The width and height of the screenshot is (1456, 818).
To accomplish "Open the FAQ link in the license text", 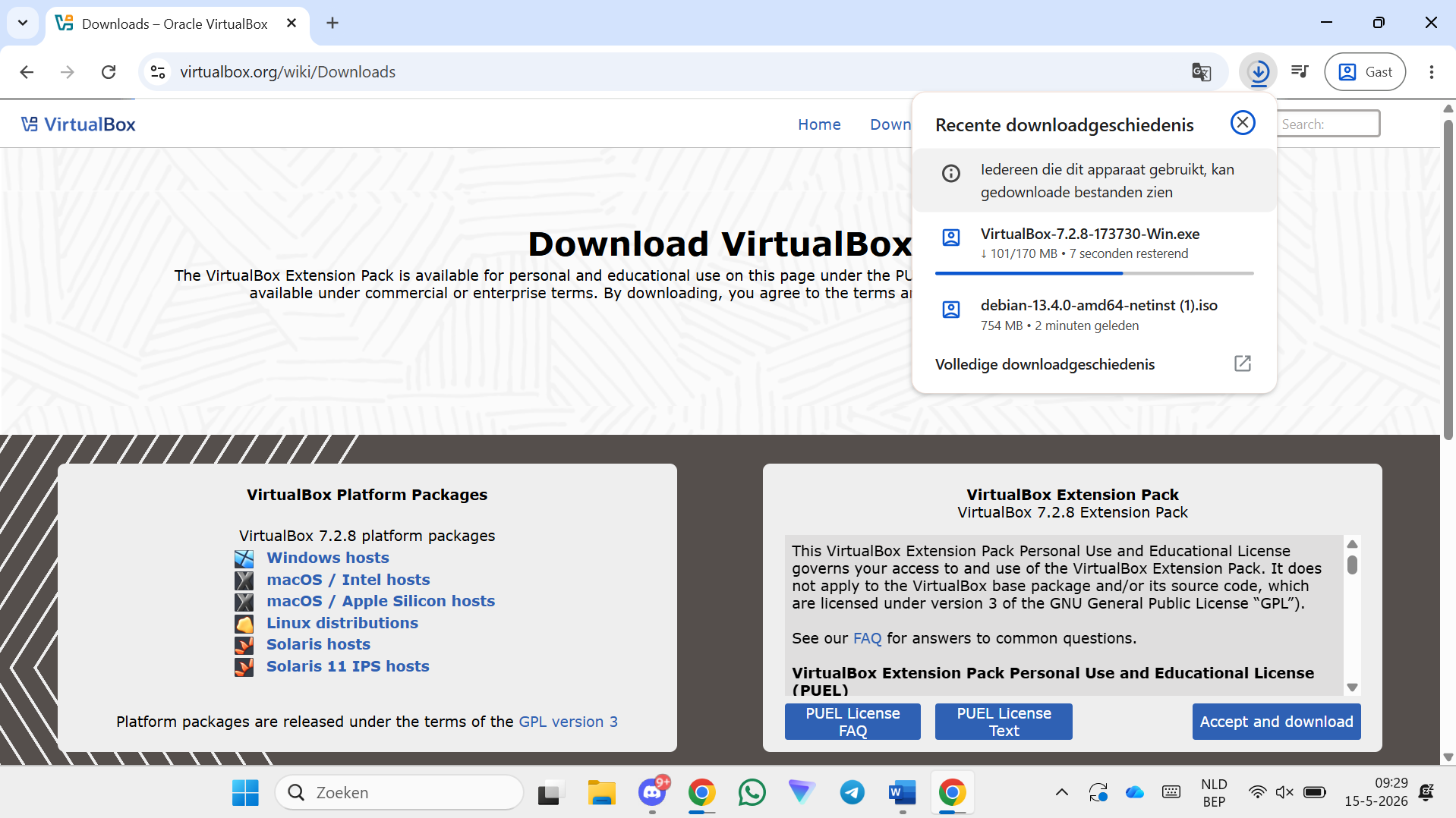I will tap(867, 638).
